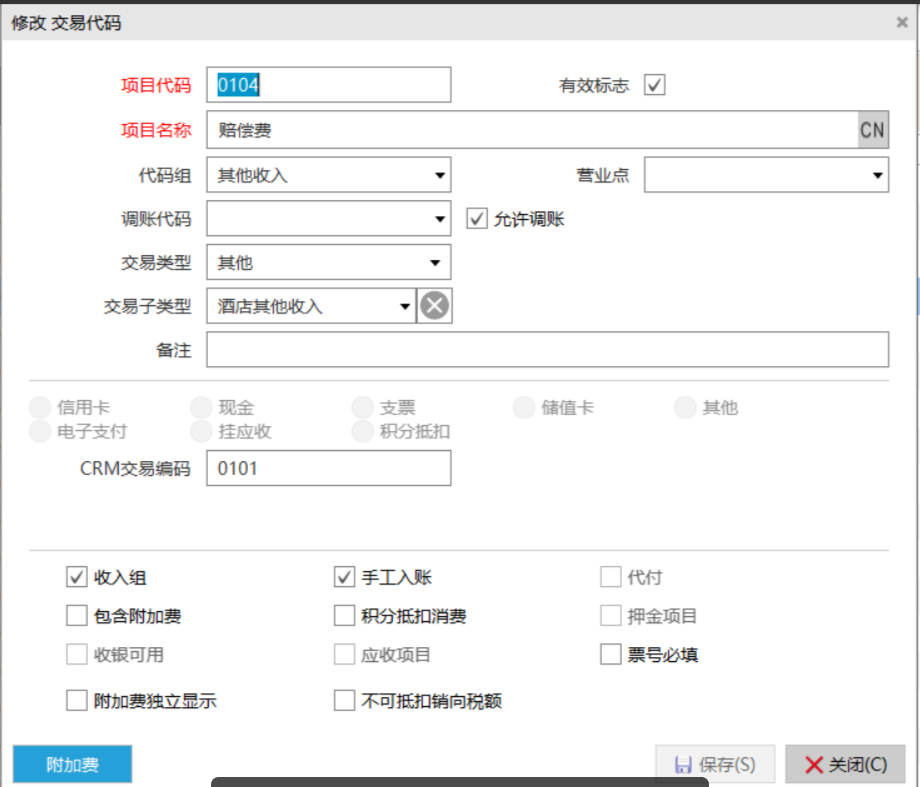Viewport: 920px width, 787px height.
Task: Enable 附加费独立显示 checkbox
Action: [x=77, y=701]
